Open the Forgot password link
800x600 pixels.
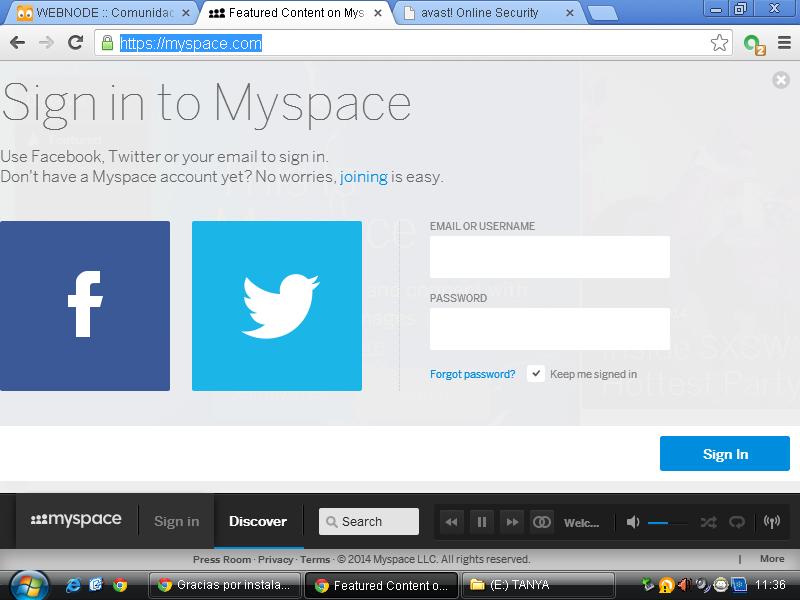pyautogui.click(x=472, y=374)
